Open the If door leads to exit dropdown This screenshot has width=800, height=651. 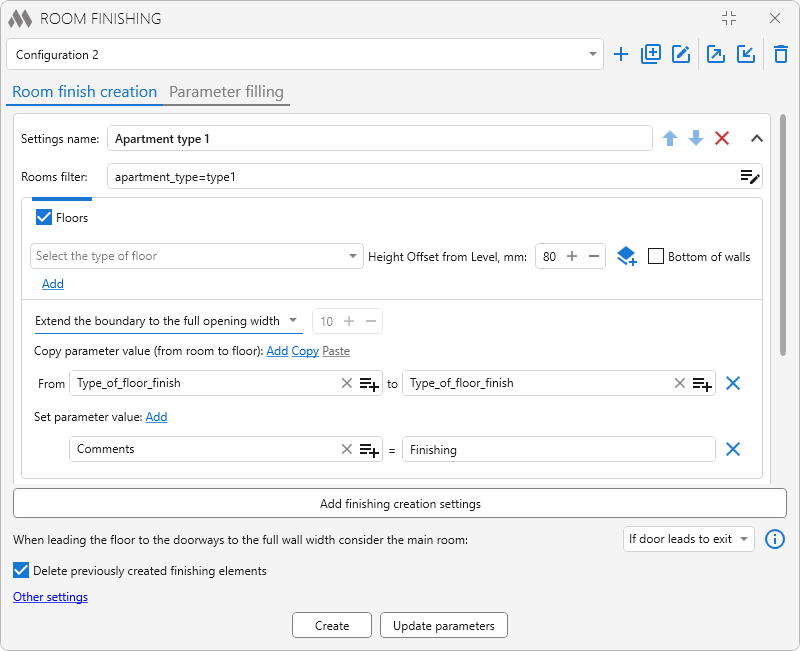(x=688, y=539)
